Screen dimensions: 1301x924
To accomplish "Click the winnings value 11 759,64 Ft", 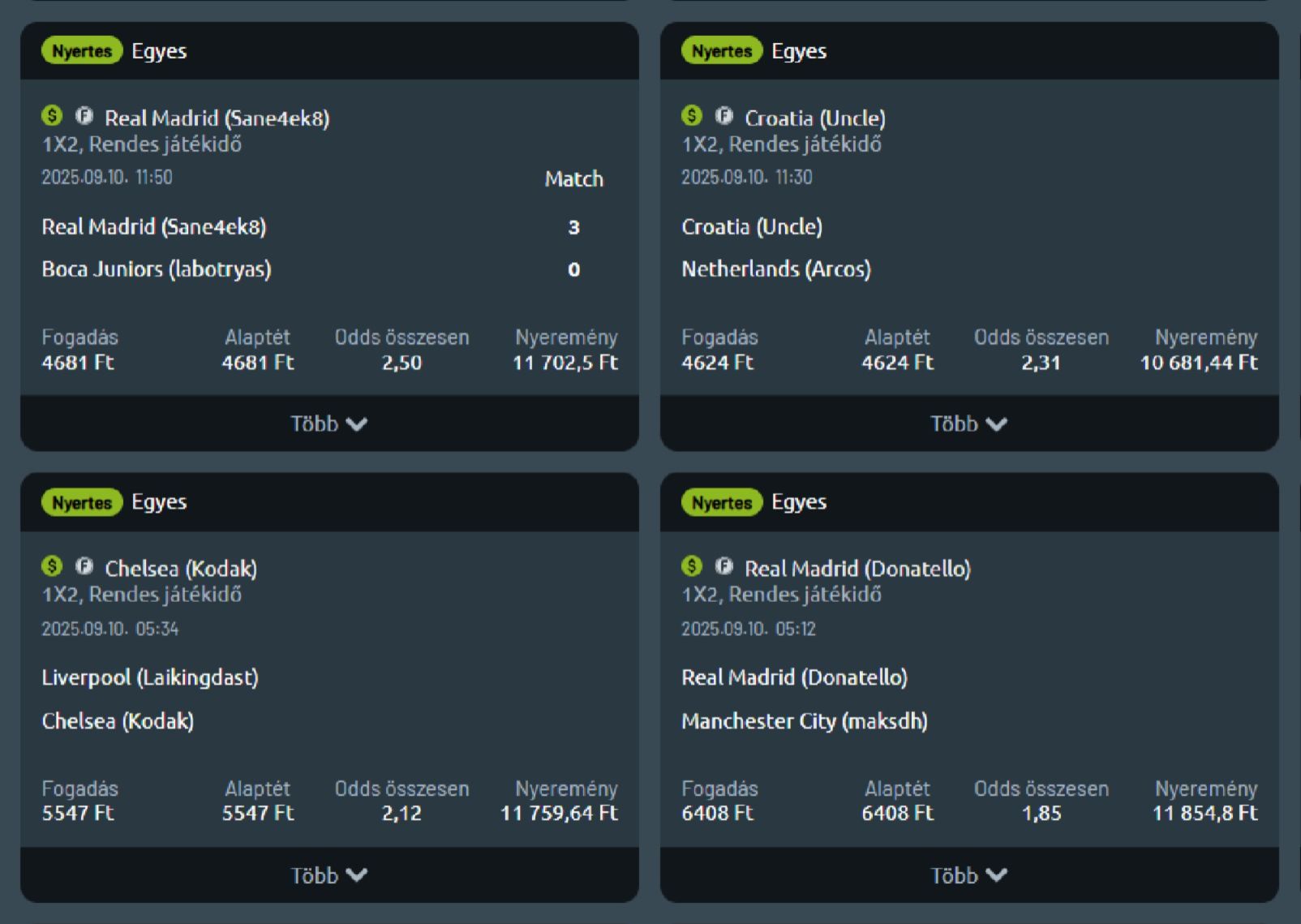I will pos(559,813).
